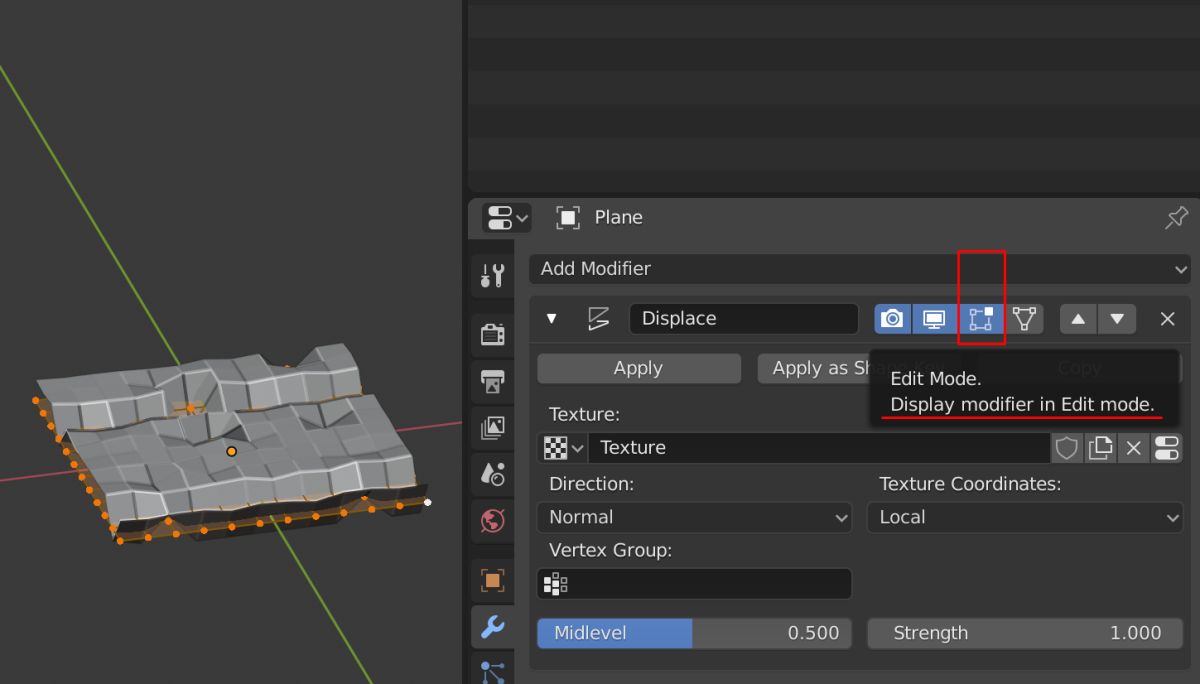Adjust the Strength value slider

pos(1025,633)
